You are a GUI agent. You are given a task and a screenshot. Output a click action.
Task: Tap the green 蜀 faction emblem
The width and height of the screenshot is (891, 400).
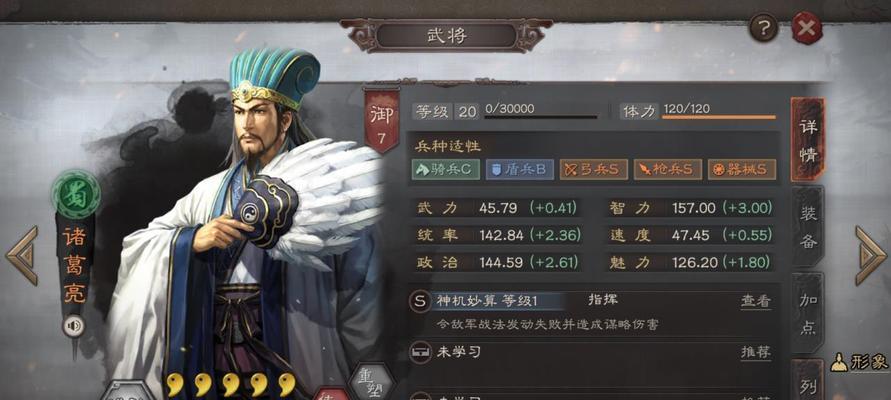pos(76,194)
